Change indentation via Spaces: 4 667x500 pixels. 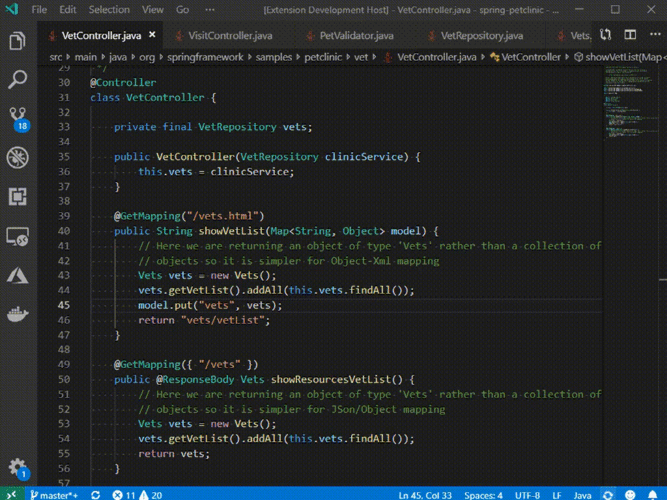(483, 495)
